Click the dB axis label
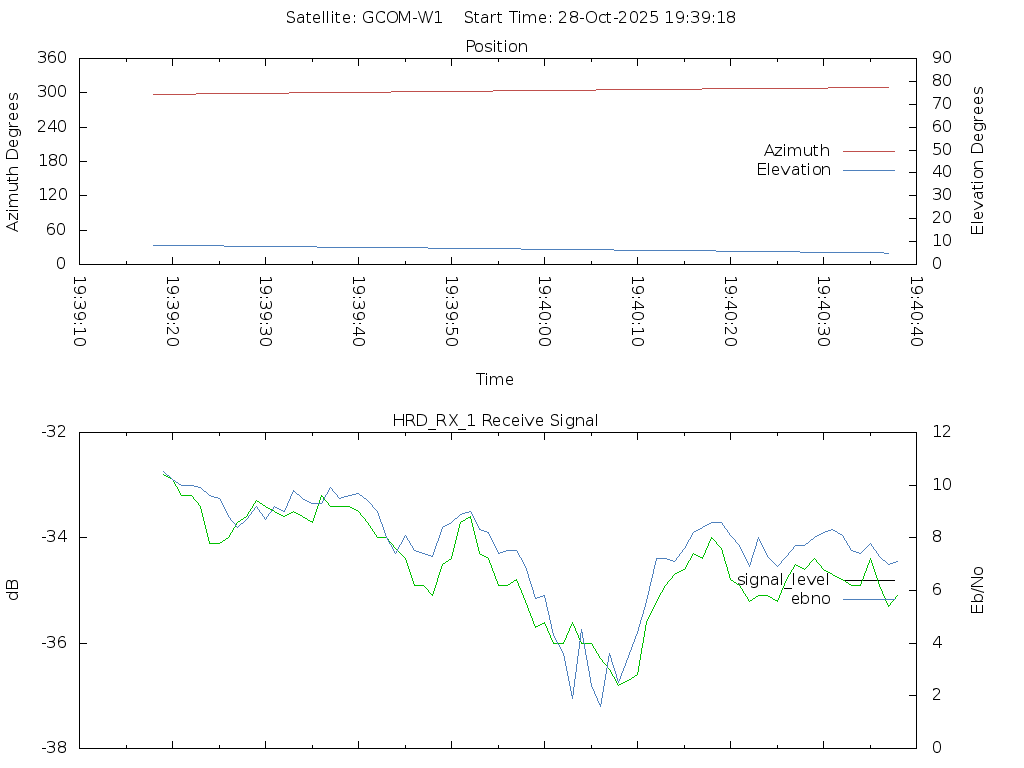The width and height of the screenshot is (1024, 768). coord(13,590)
